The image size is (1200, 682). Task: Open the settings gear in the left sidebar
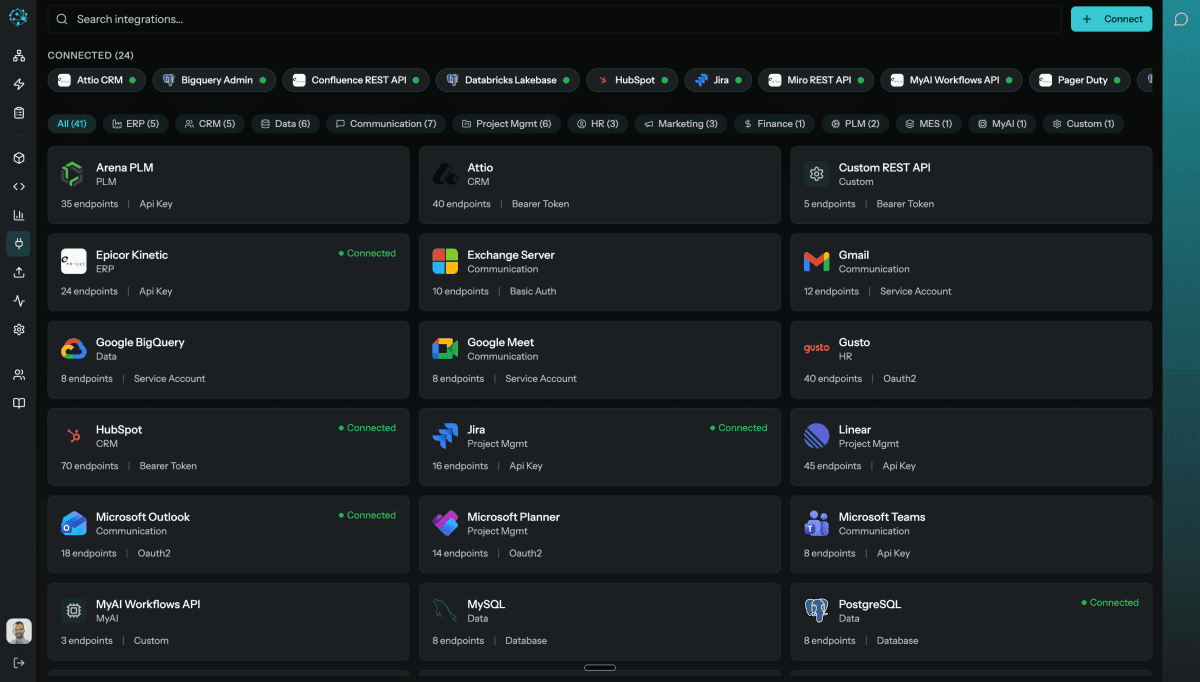[18, 329]
